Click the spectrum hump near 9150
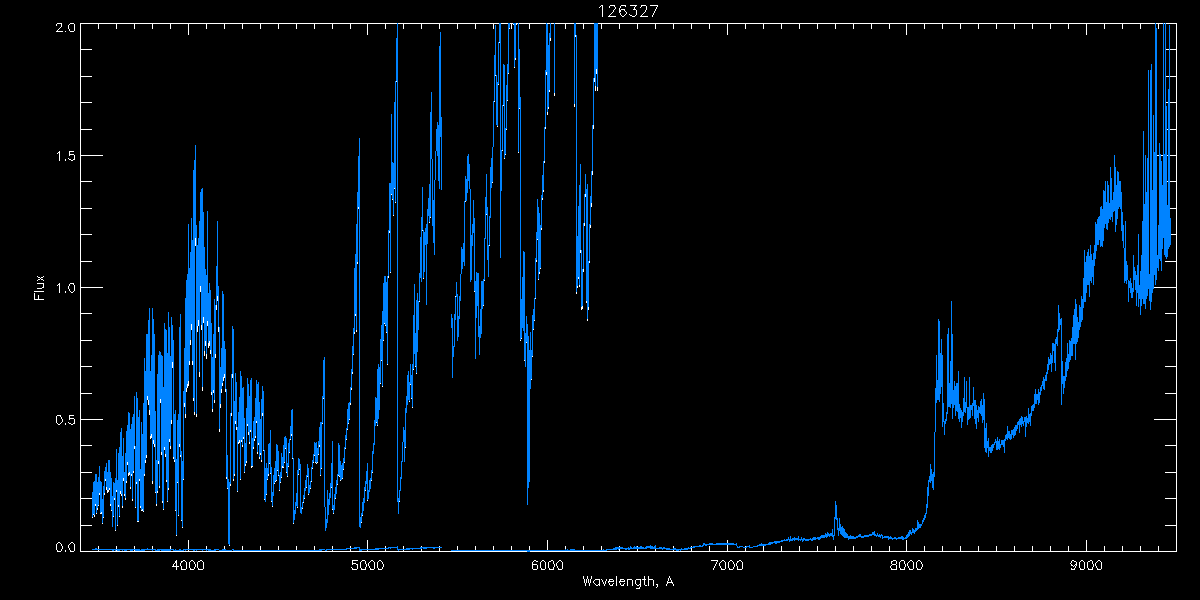This screenshot has height=600, width=1200. [1112, 200]
